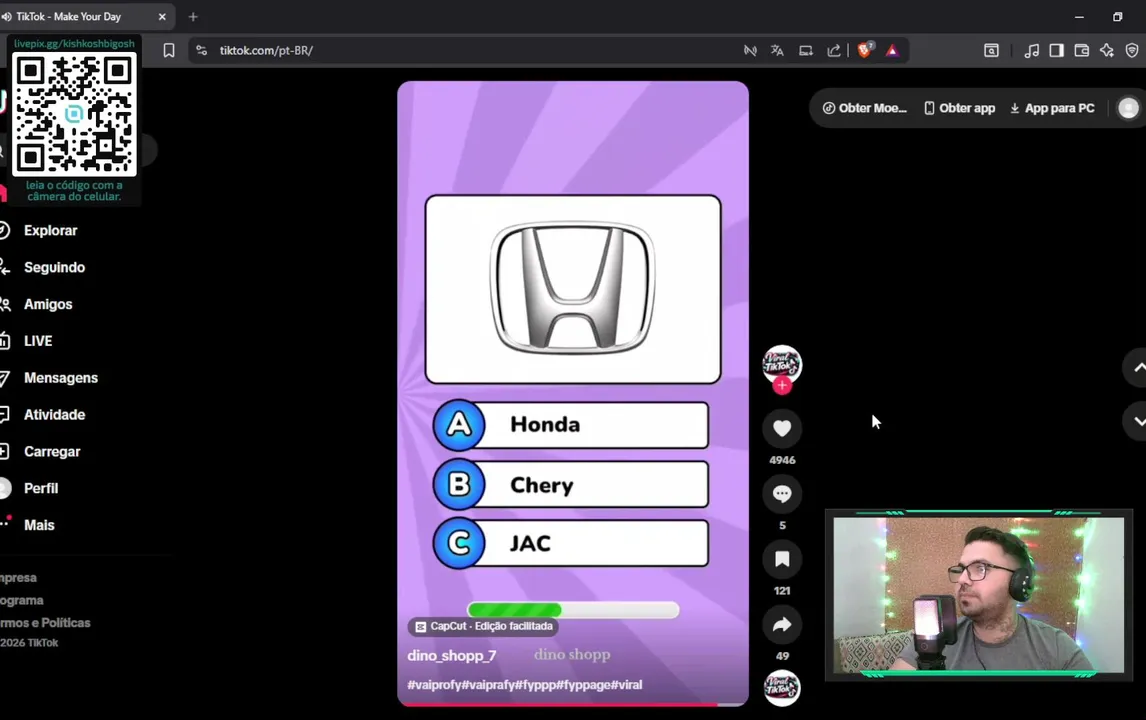Viewport: 1146px width, 720px height.
Task: Click the Obter app button
Action: (x=960, y=108)
